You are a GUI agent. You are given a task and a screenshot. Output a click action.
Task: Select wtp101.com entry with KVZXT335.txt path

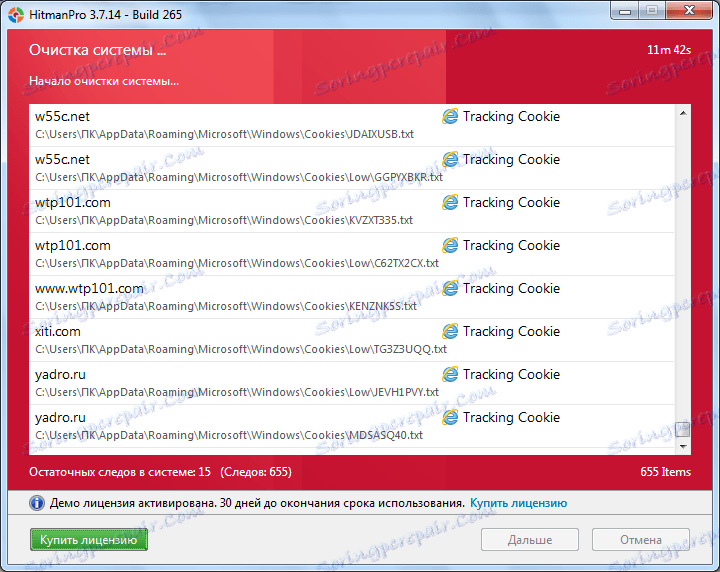click(352, 211)
